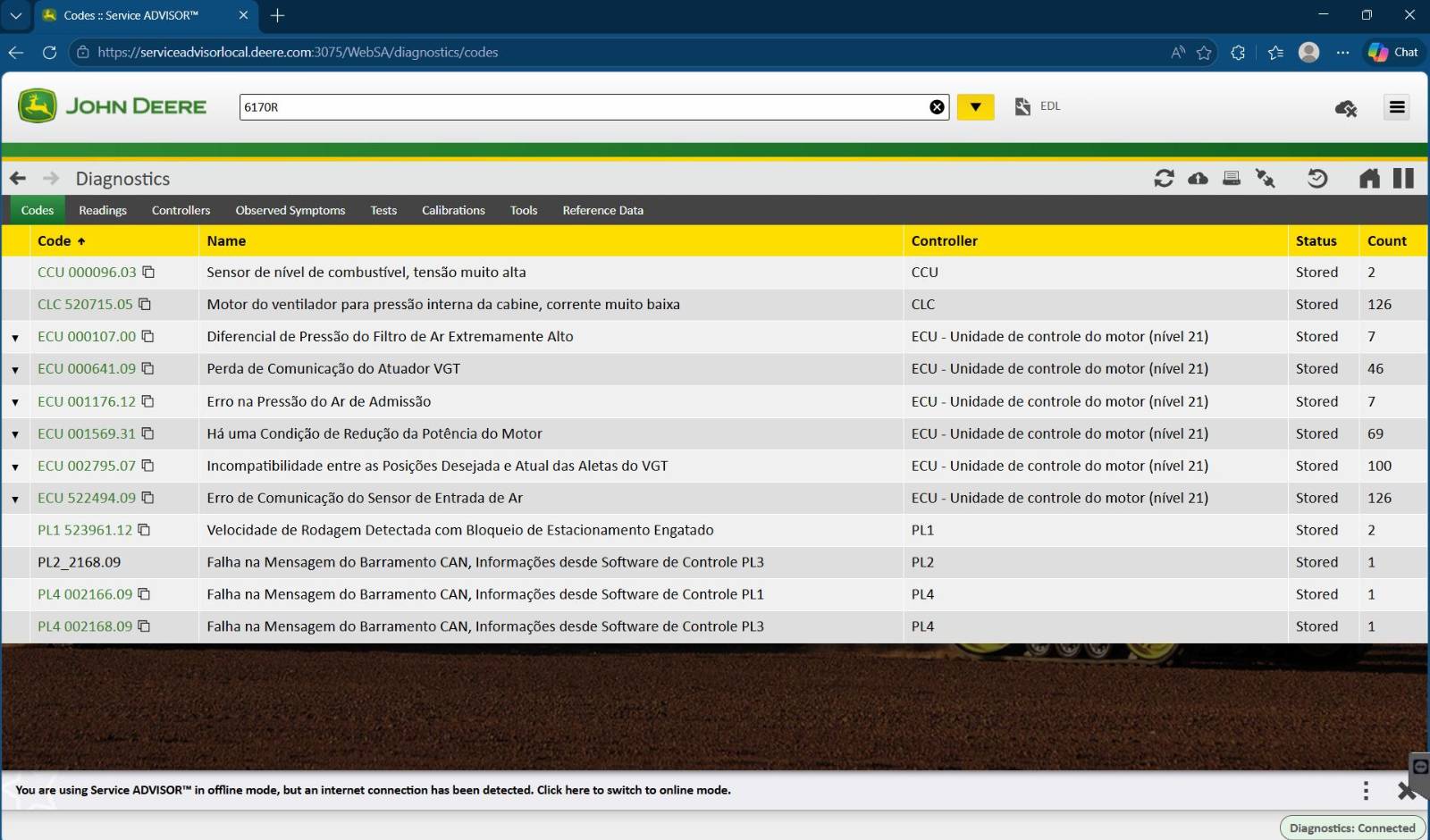
Task: Open the browser Copilot Chat button
Action: (1393, 52)
